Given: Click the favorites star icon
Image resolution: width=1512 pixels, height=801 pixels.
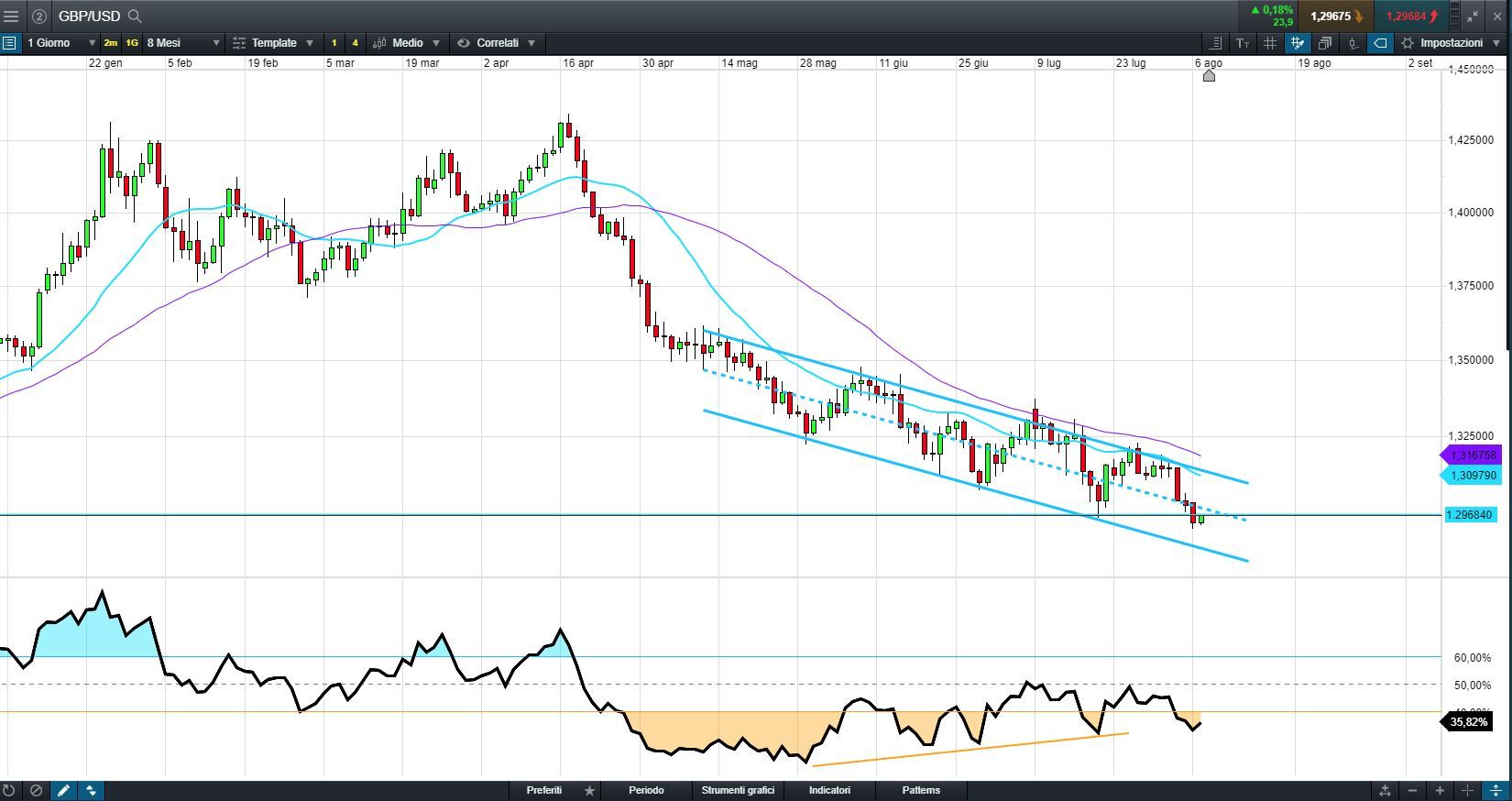Looking at the screenshot, I should 589,790.
